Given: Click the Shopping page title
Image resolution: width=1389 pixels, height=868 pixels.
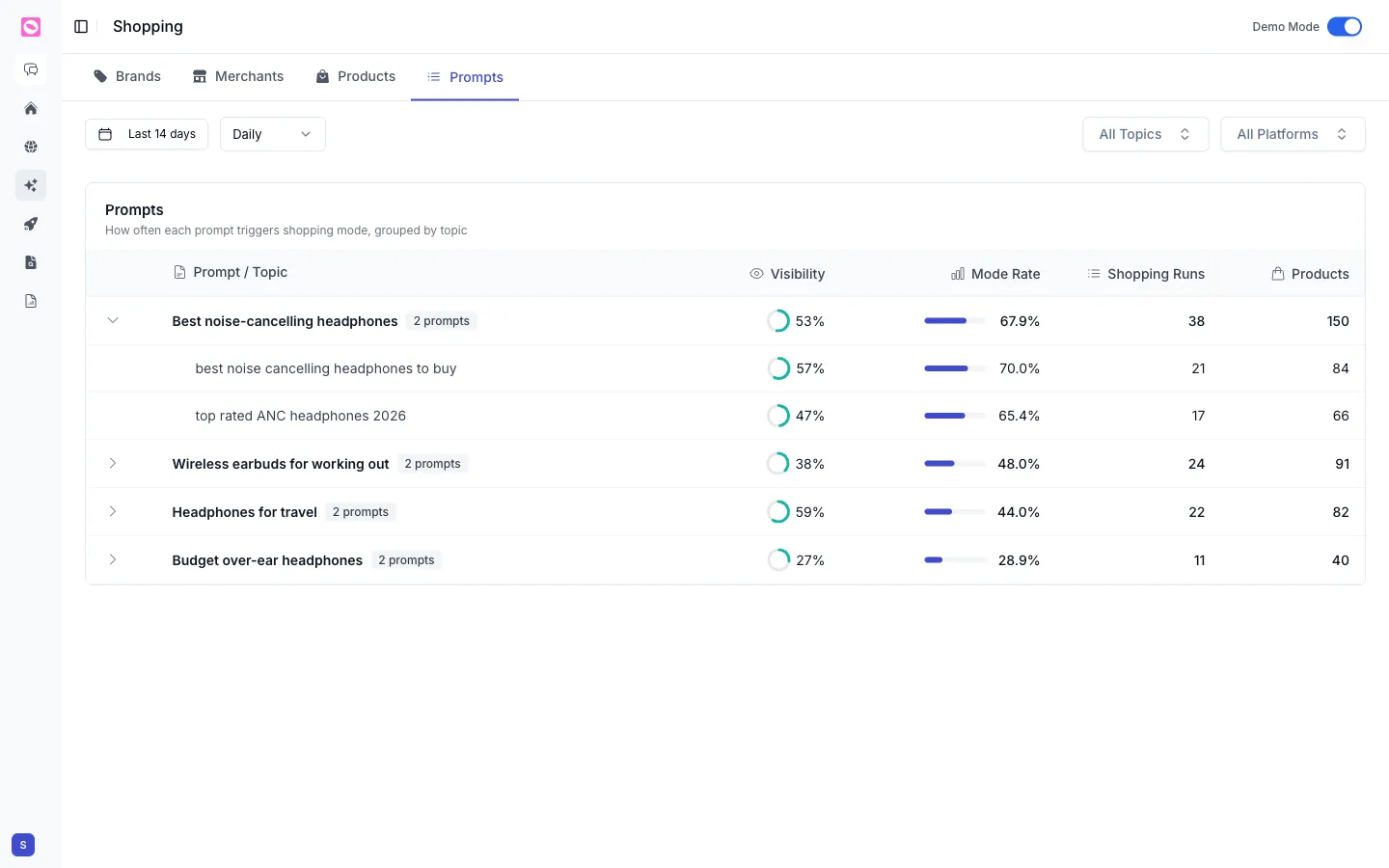Looking at the screenshot, I should [148, 27].
